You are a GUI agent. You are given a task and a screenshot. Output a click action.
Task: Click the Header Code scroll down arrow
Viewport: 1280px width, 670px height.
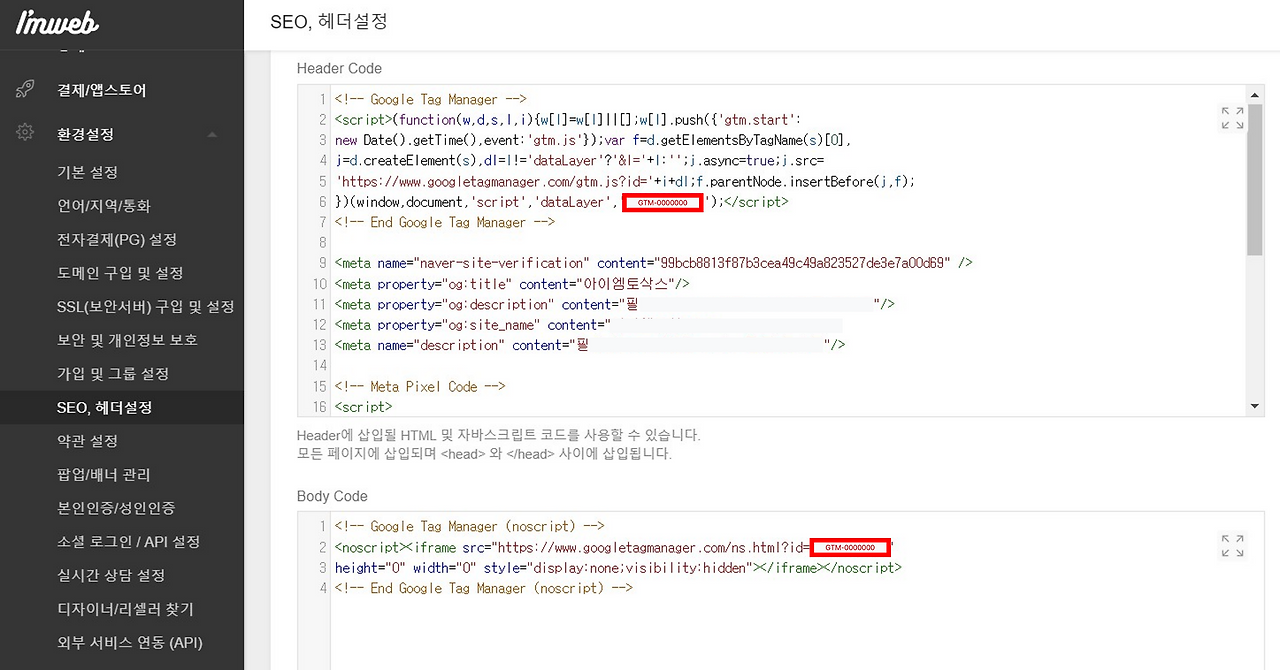(1255, 406)
